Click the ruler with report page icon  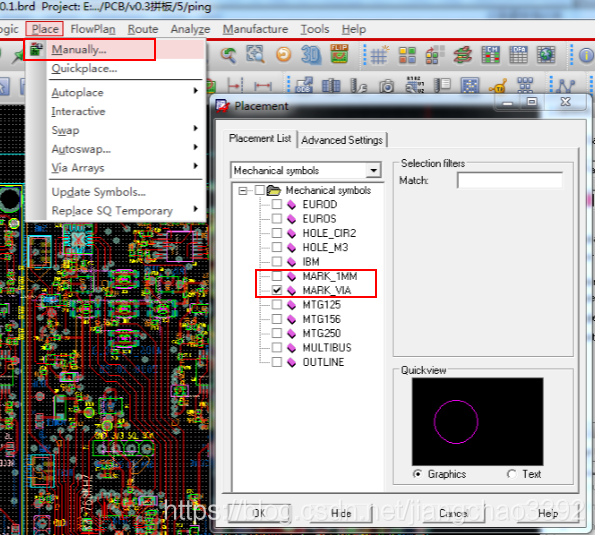442,85
